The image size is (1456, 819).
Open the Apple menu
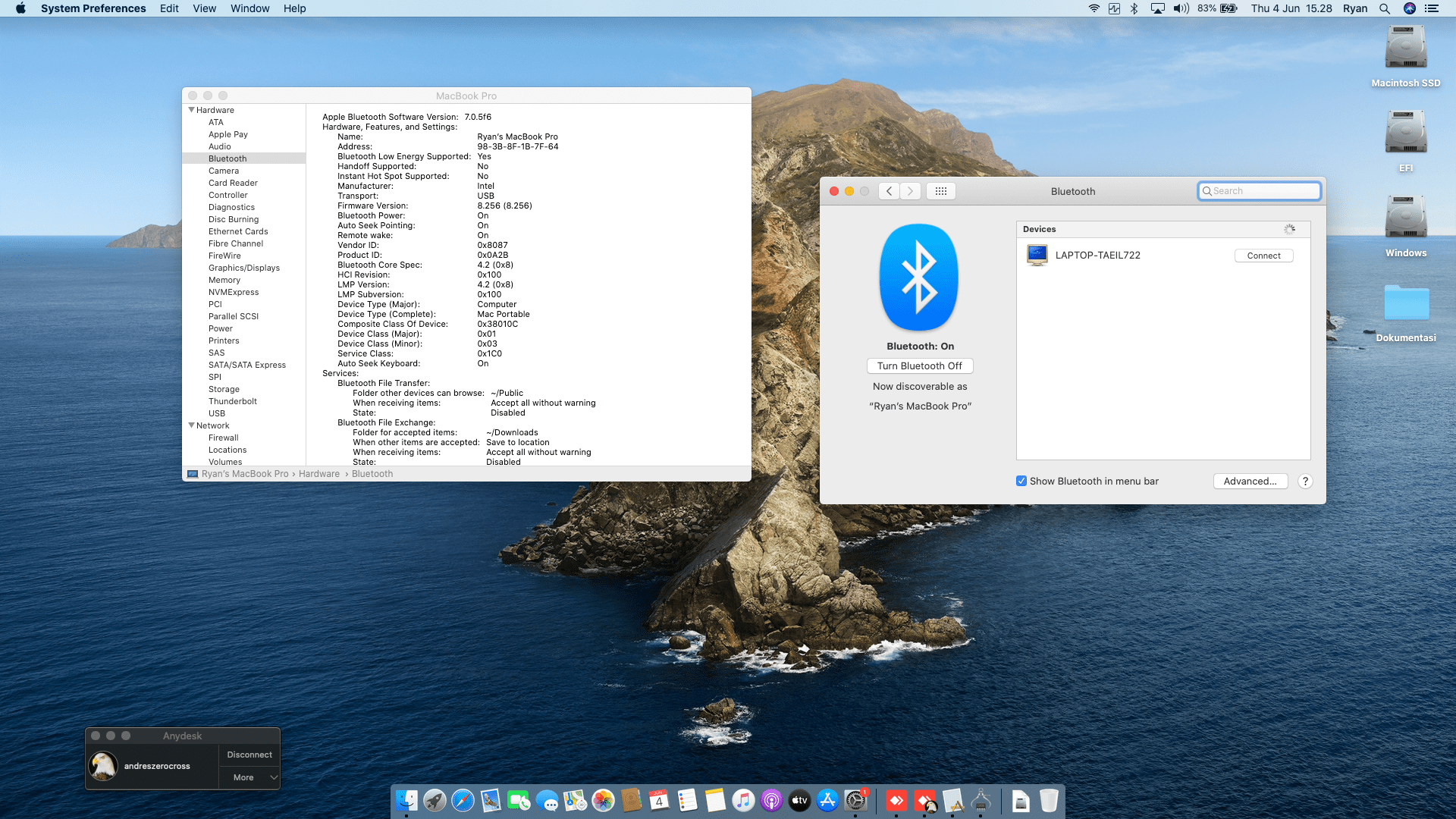coord(20,8)
